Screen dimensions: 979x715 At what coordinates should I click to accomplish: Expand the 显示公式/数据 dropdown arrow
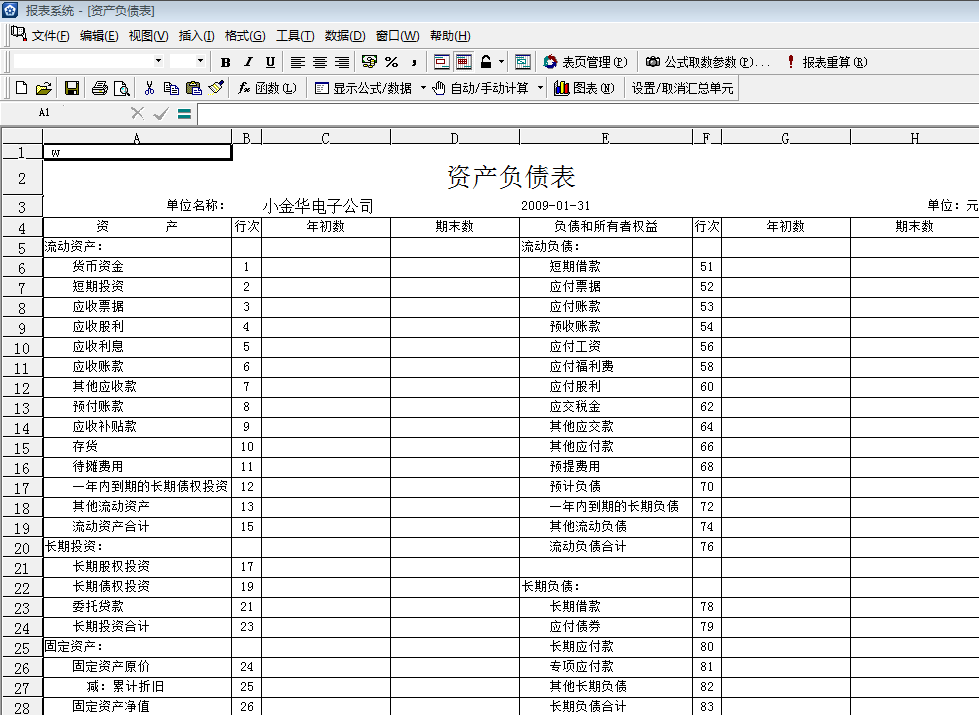coord(423,88)
